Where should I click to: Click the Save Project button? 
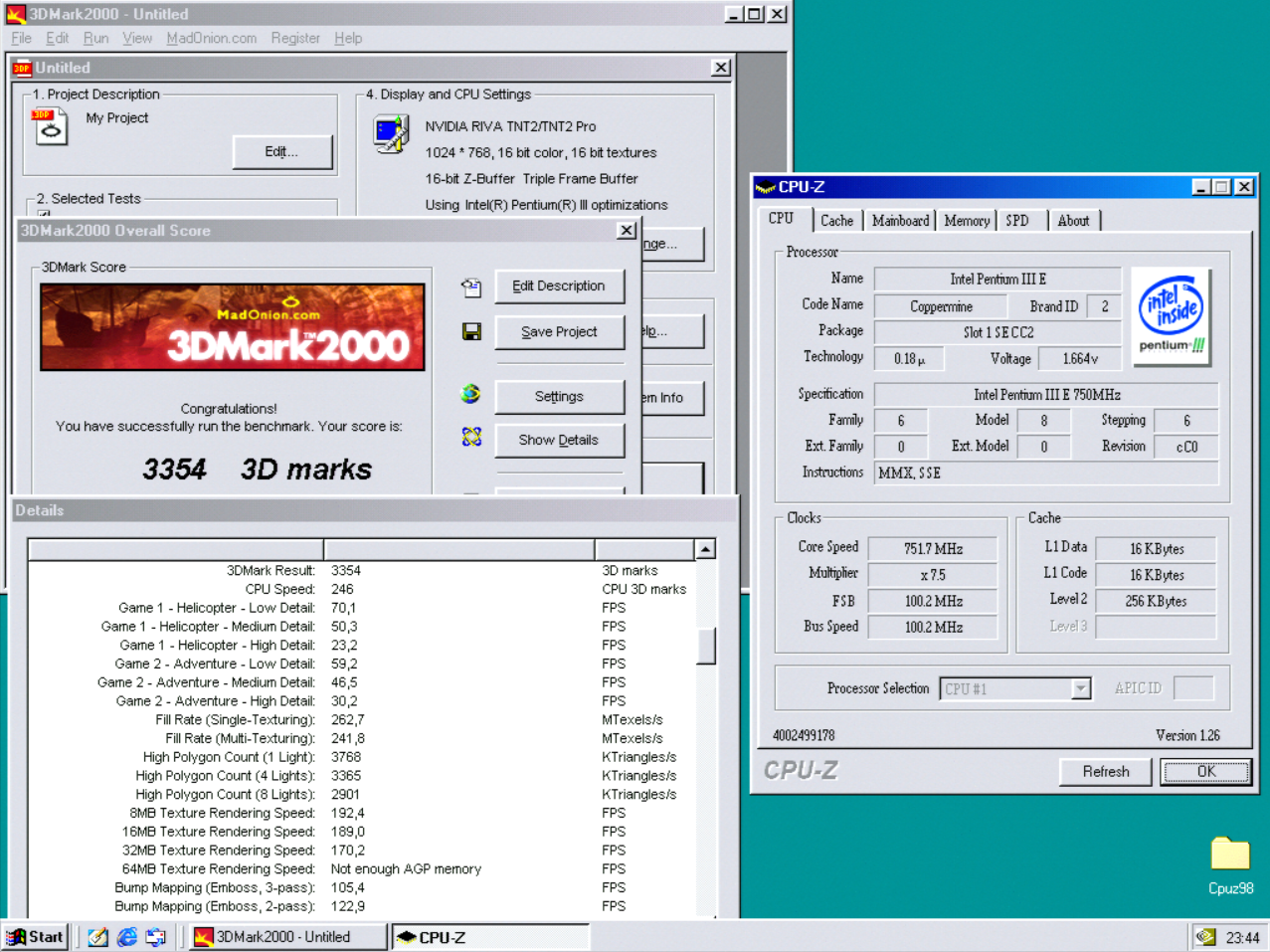pos(559,332)
